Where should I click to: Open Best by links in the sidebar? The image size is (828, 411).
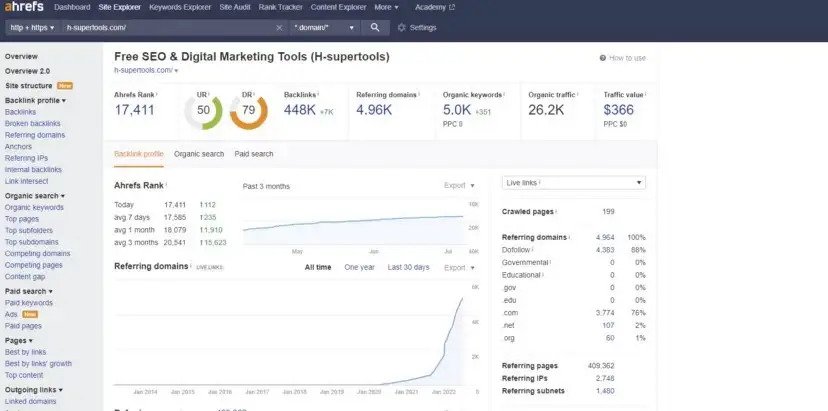click(x=25, y=352)
